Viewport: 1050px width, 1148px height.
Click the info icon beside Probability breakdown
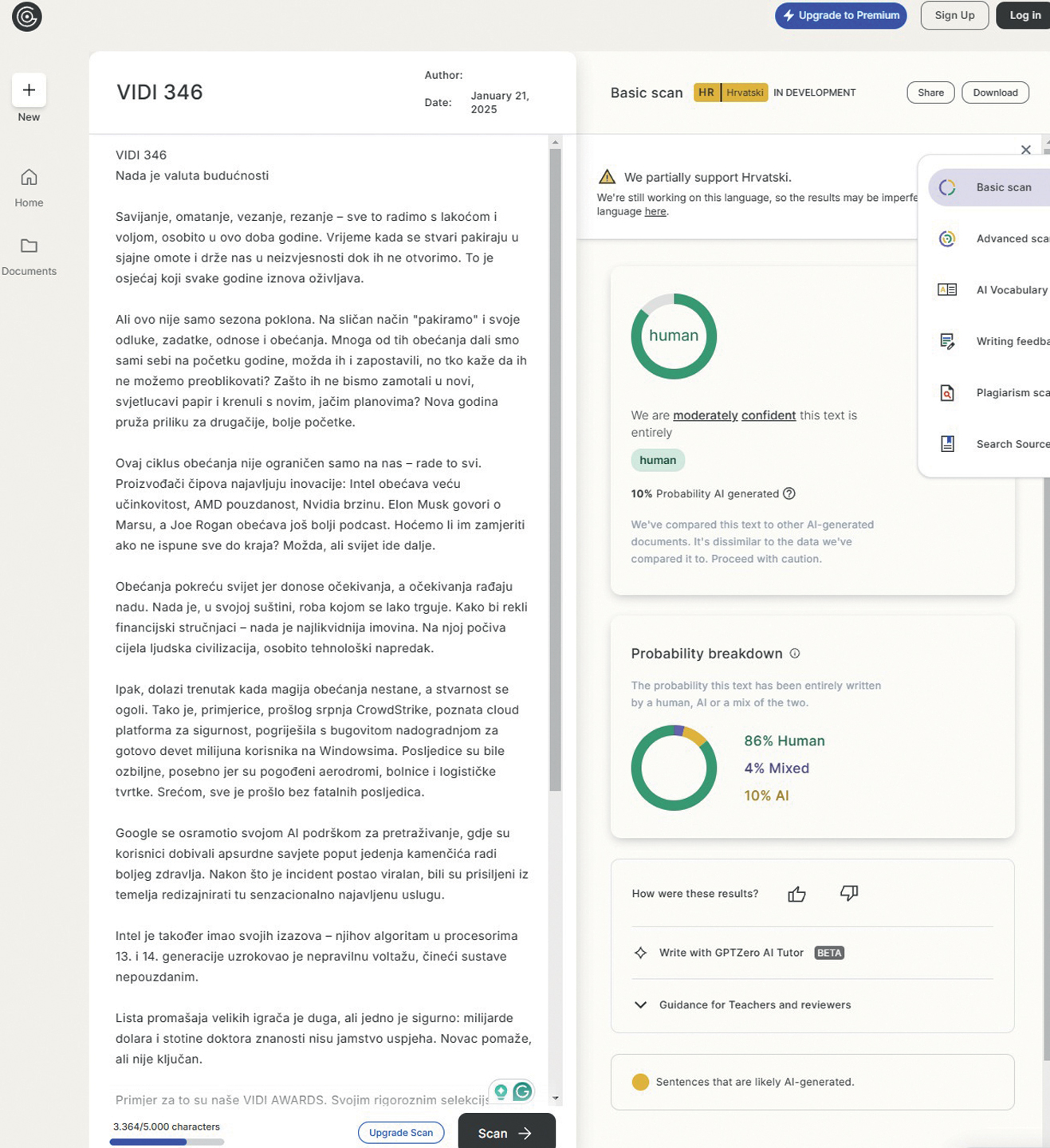[795, 653]
